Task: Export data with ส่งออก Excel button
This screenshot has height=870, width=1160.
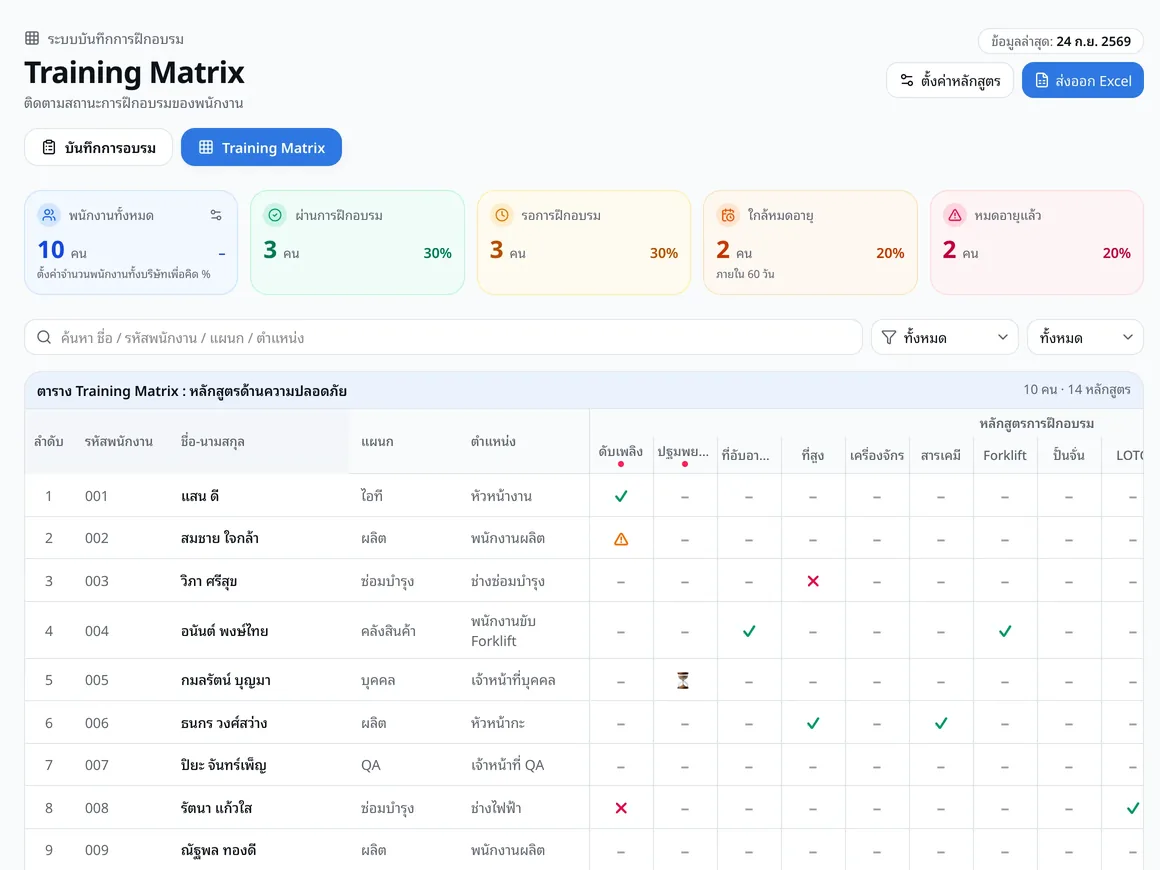Action: pyautogui.click(x=1082, y=81)
